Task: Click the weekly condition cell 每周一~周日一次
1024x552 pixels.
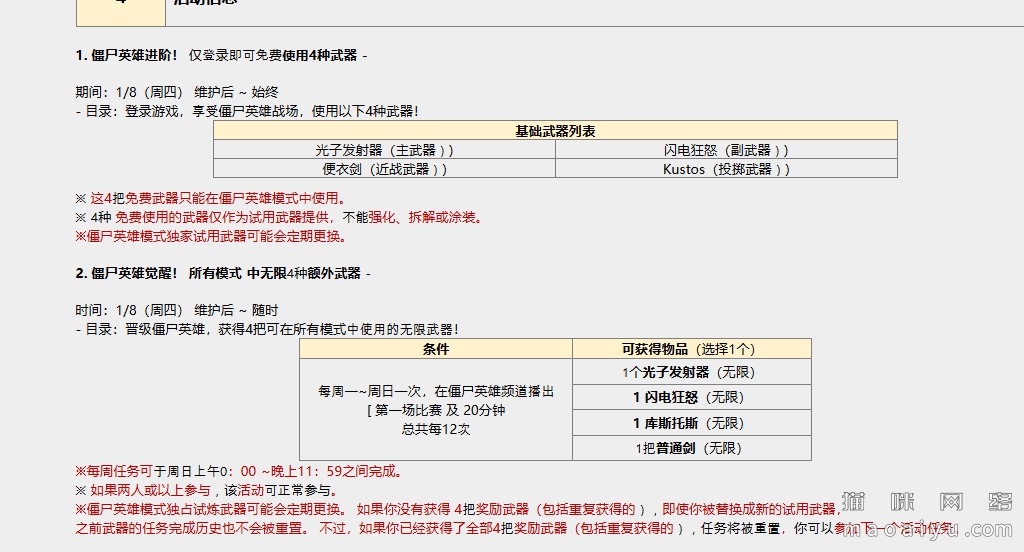Action: click(x=436, y=410)
